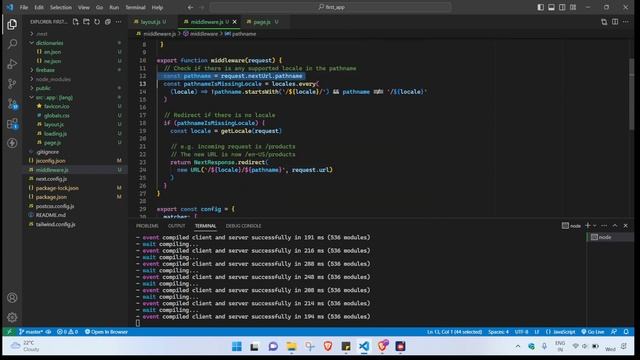Open en.json in the Explorer
Image resolution: width=640 pixels, height=360 pixels.
(x=76, y=52)
